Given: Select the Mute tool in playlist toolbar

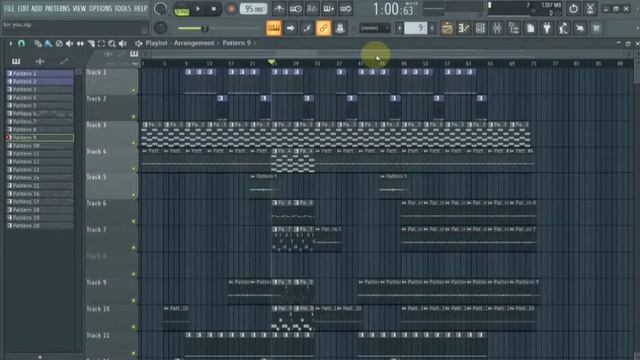Looking at the screenshot, I should pyautogui.click(x=69, y=43).
